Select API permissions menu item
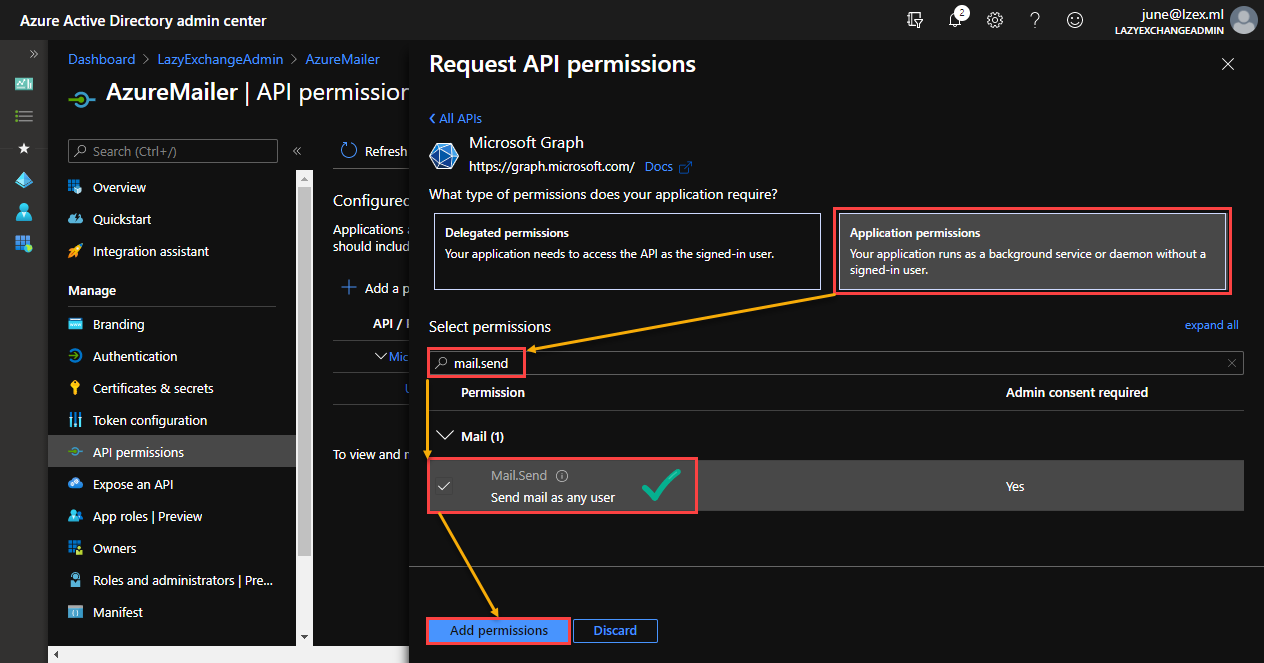1264x663 pixels. [172, 452]
